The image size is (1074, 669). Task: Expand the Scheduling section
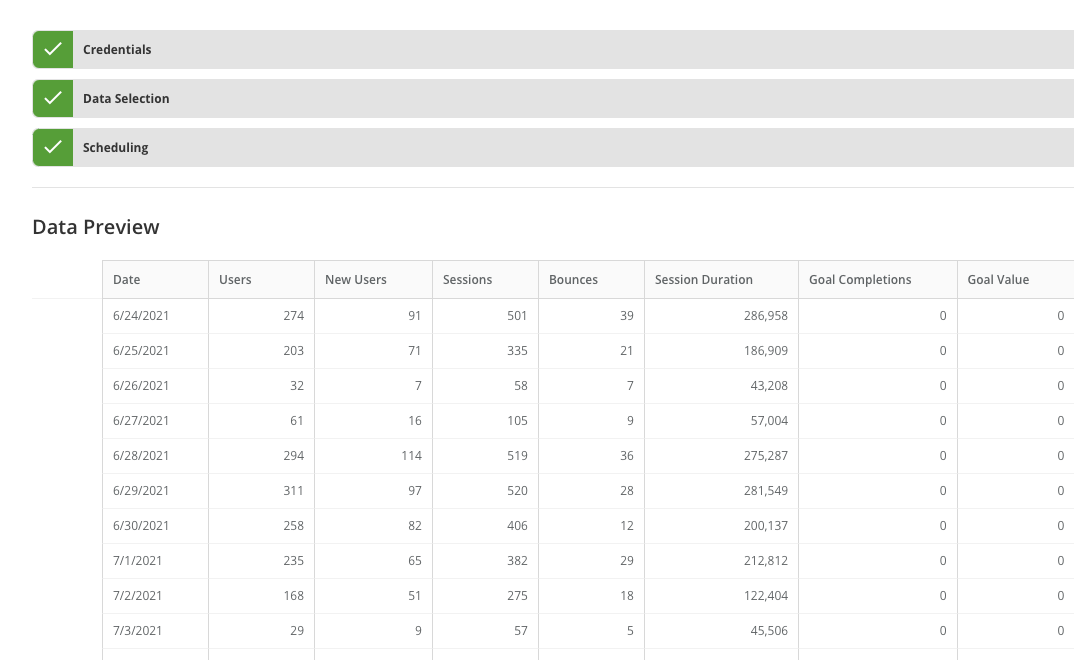click(115, 147)
